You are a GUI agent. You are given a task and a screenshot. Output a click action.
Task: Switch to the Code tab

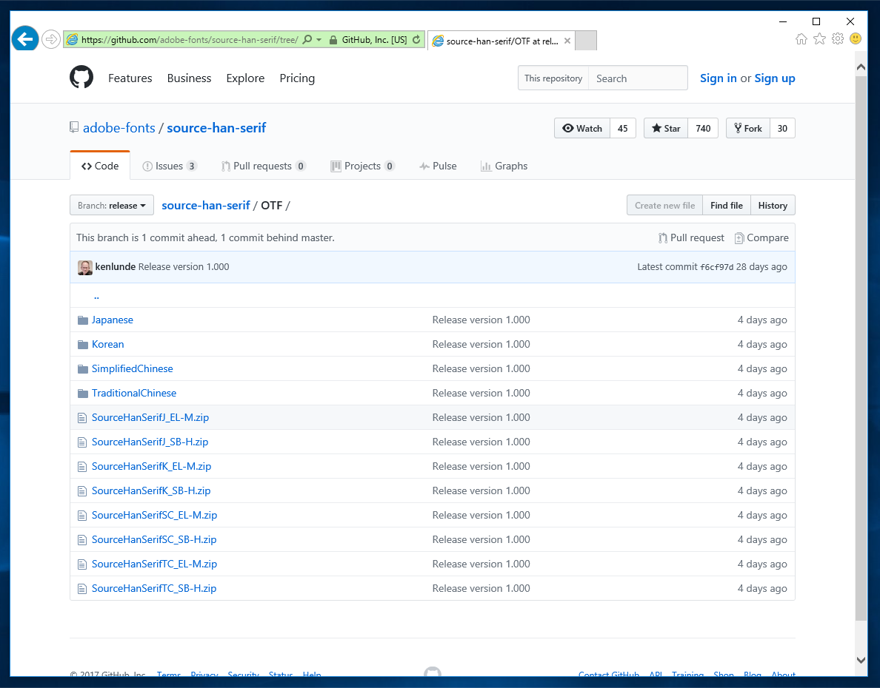(x=100, y=166)
